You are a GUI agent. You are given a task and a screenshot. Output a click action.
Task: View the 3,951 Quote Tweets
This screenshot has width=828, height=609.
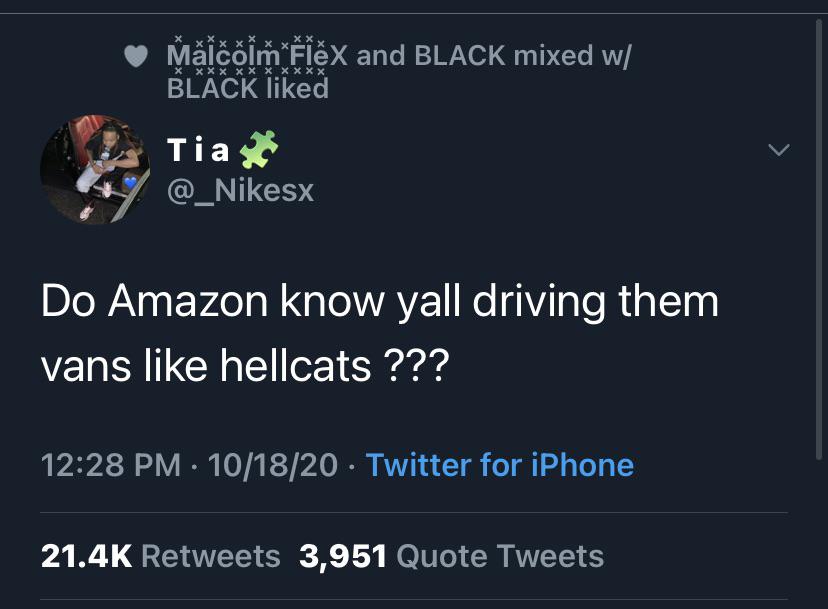(451, 556)
